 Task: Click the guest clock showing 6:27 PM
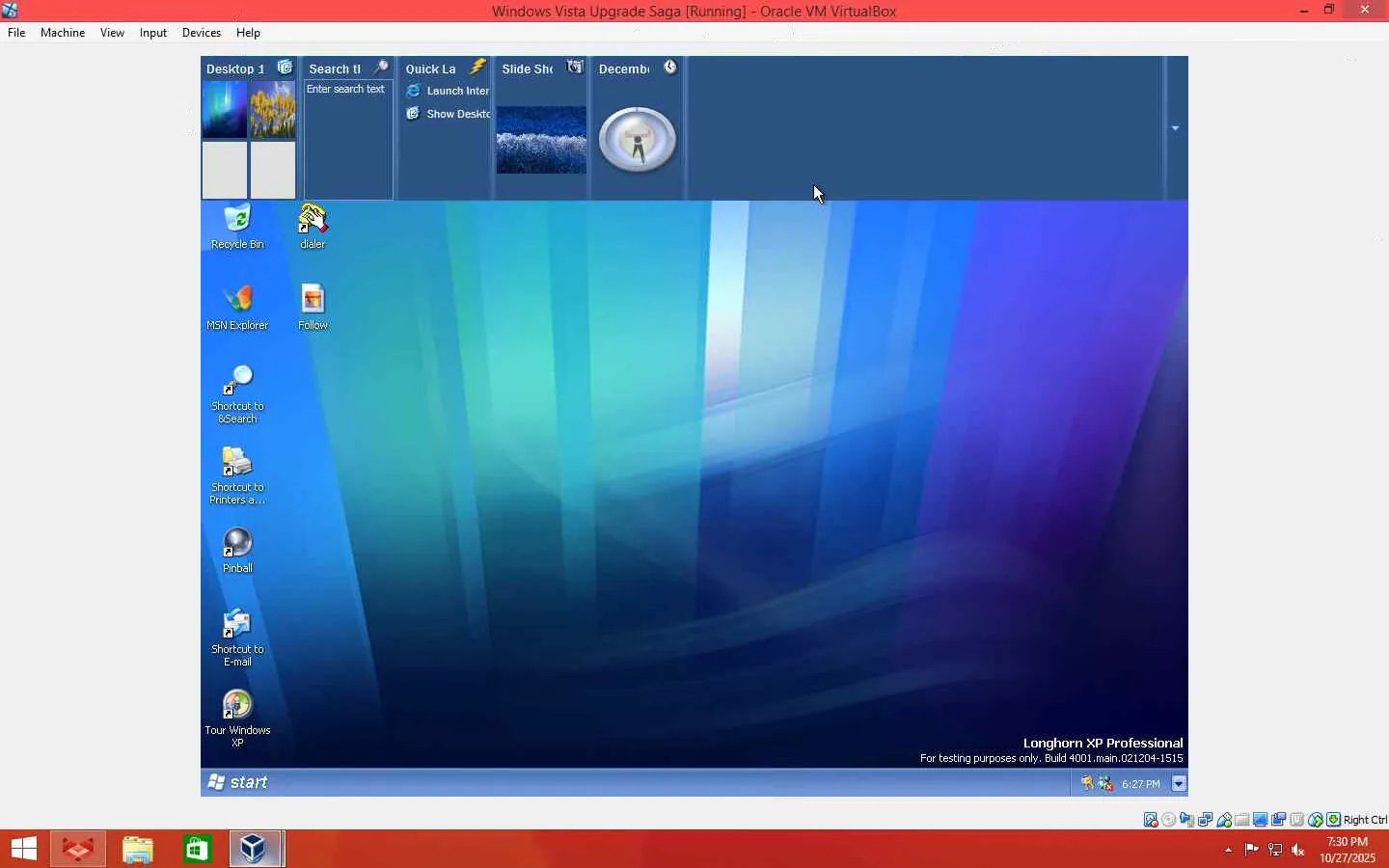click(1141, 785)
